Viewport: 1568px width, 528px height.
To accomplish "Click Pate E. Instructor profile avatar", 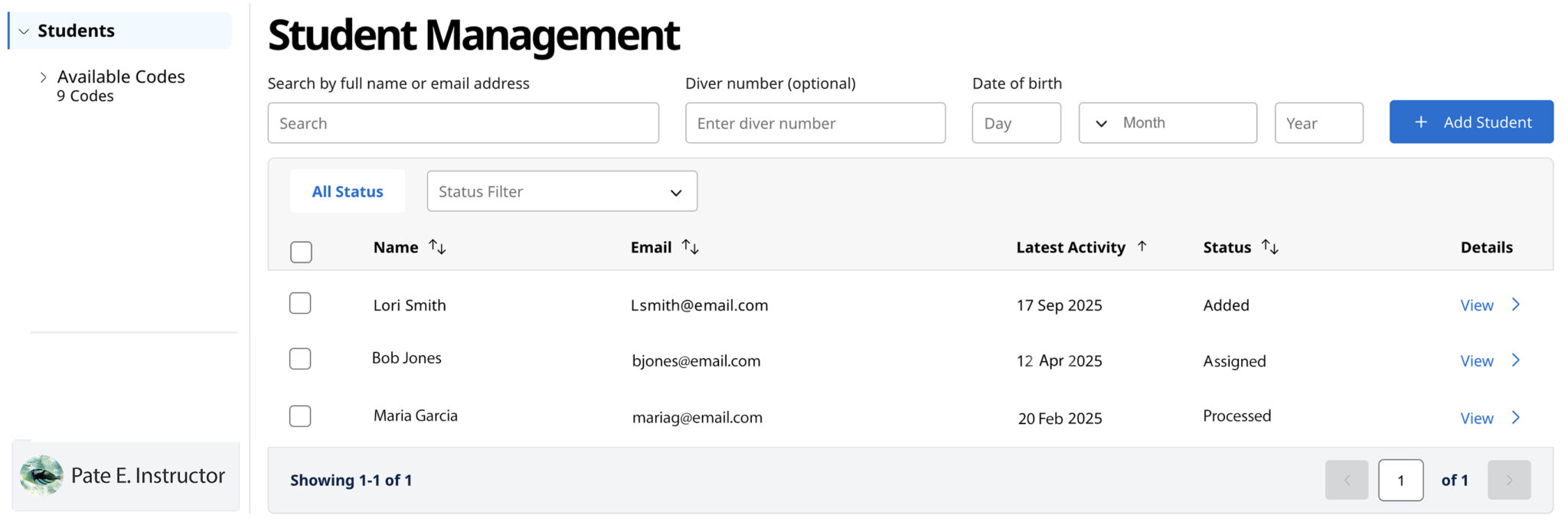I will (x=41, y=475).
